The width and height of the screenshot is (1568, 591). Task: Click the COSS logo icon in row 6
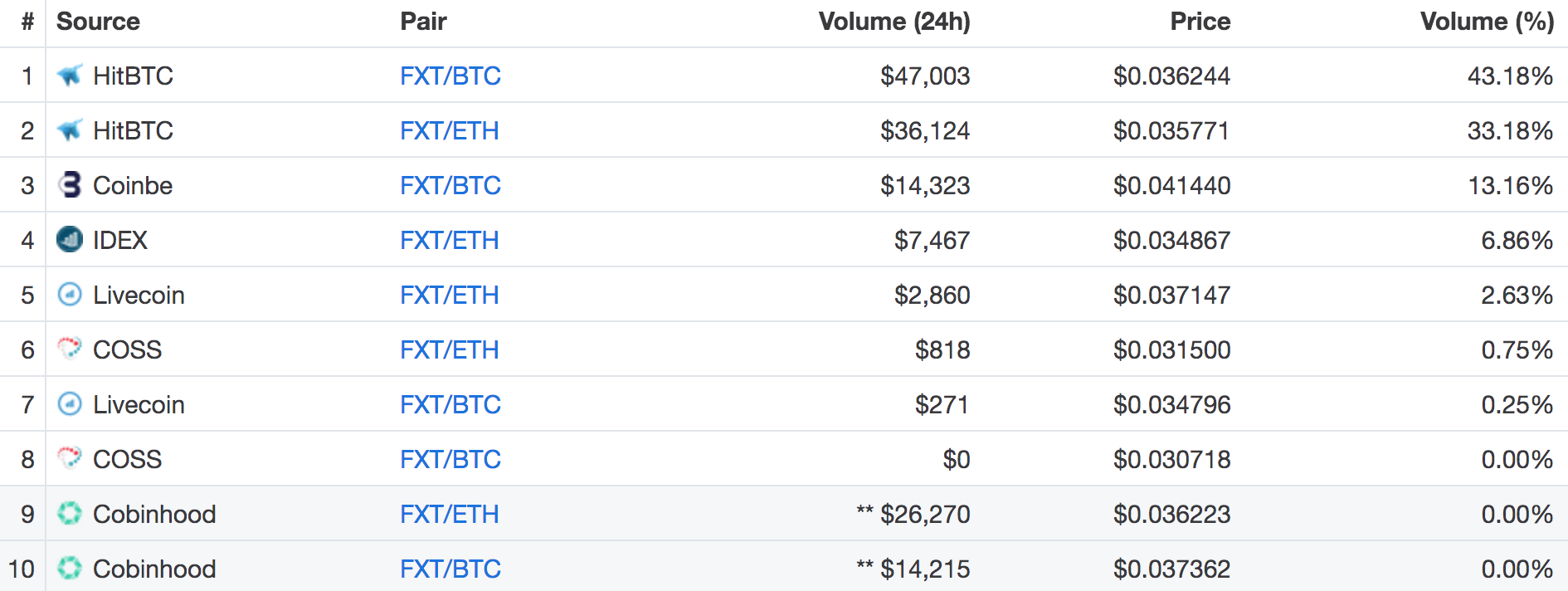[x=70, y=348]
